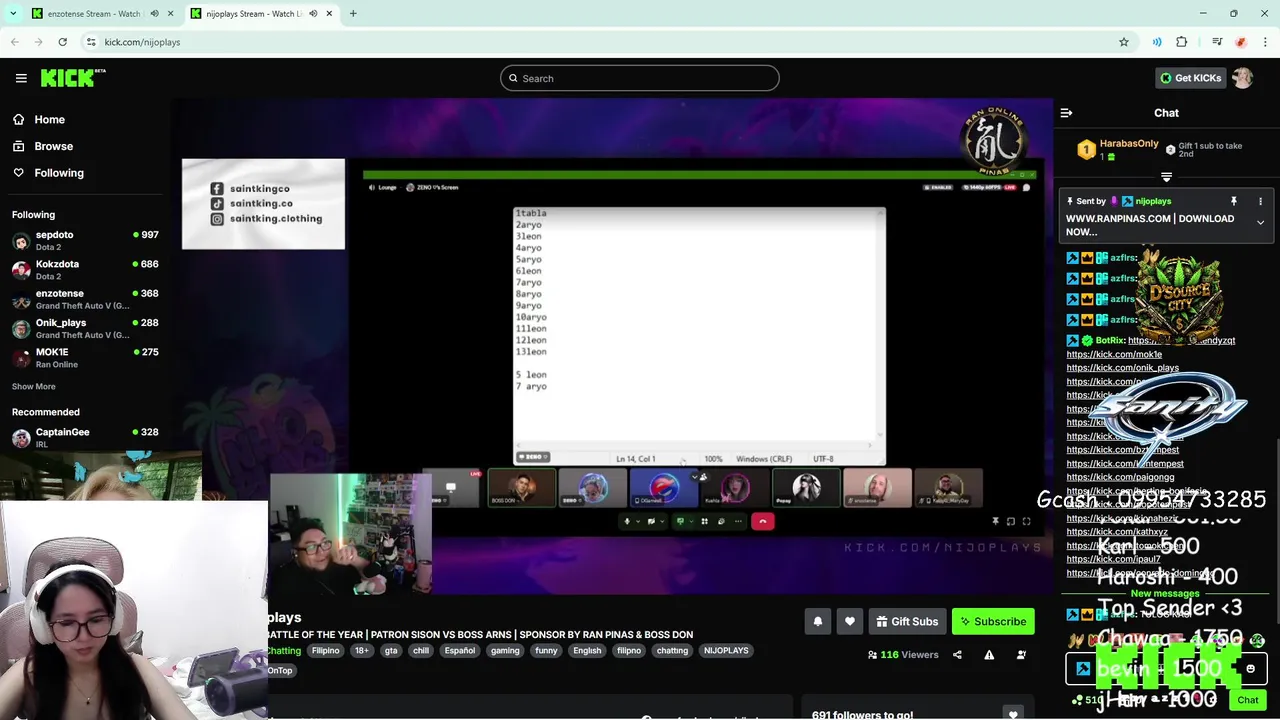The height and width of the screenshot is (720, 1280).
Task: Click the Get KICKs button
Action: click(x=1190, y=78)
